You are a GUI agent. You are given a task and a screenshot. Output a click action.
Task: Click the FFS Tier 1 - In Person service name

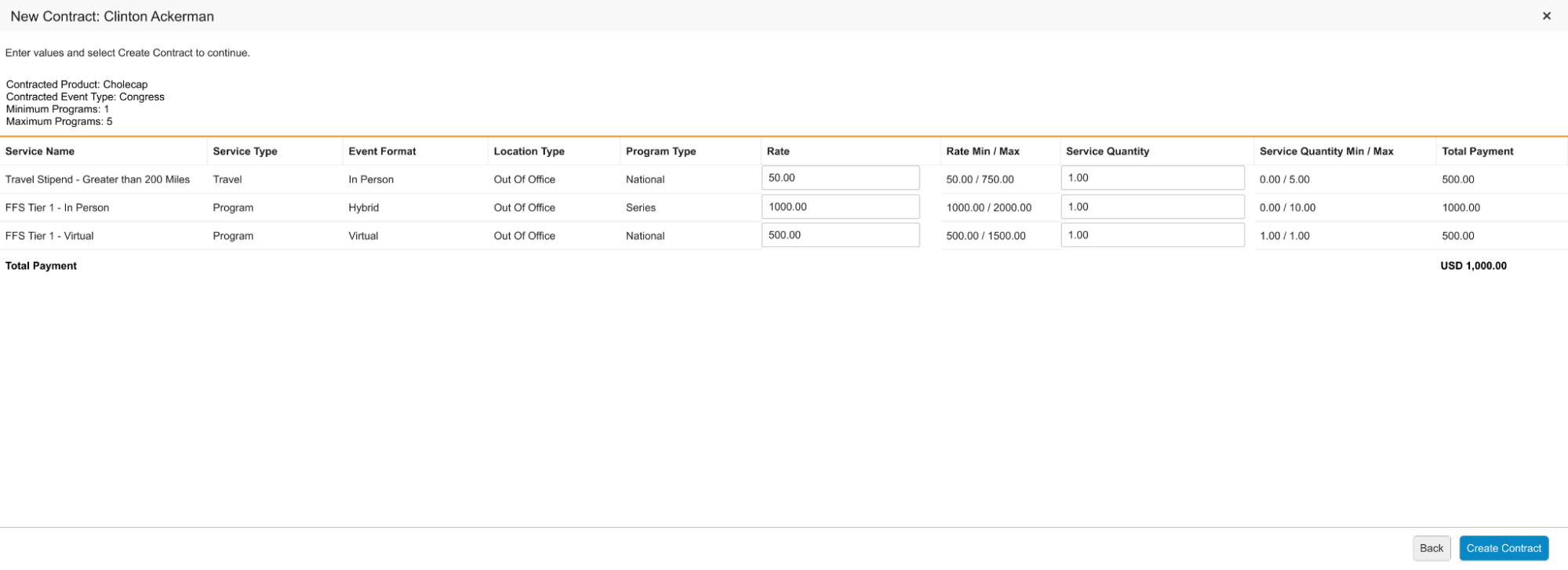click(x=57, y=208)
